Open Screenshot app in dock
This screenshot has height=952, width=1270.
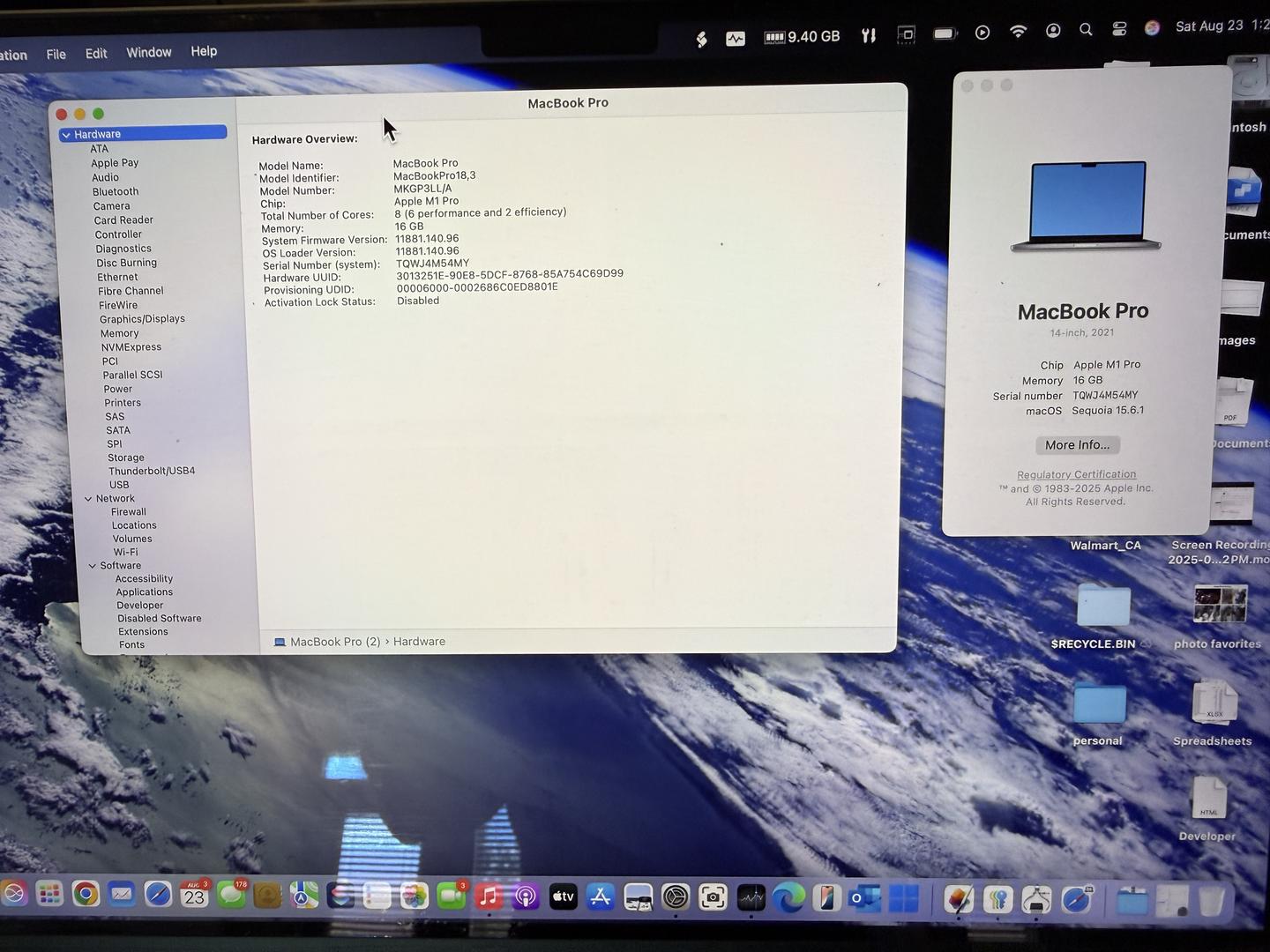[713, 897]
